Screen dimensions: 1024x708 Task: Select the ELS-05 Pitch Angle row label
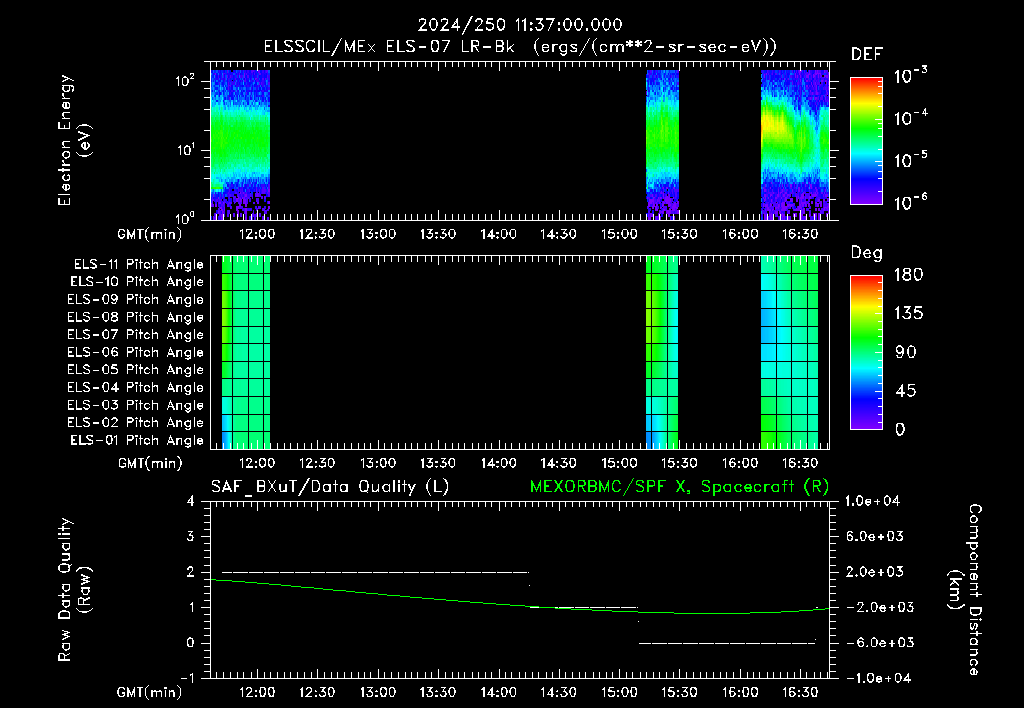[x=135, y=370]
